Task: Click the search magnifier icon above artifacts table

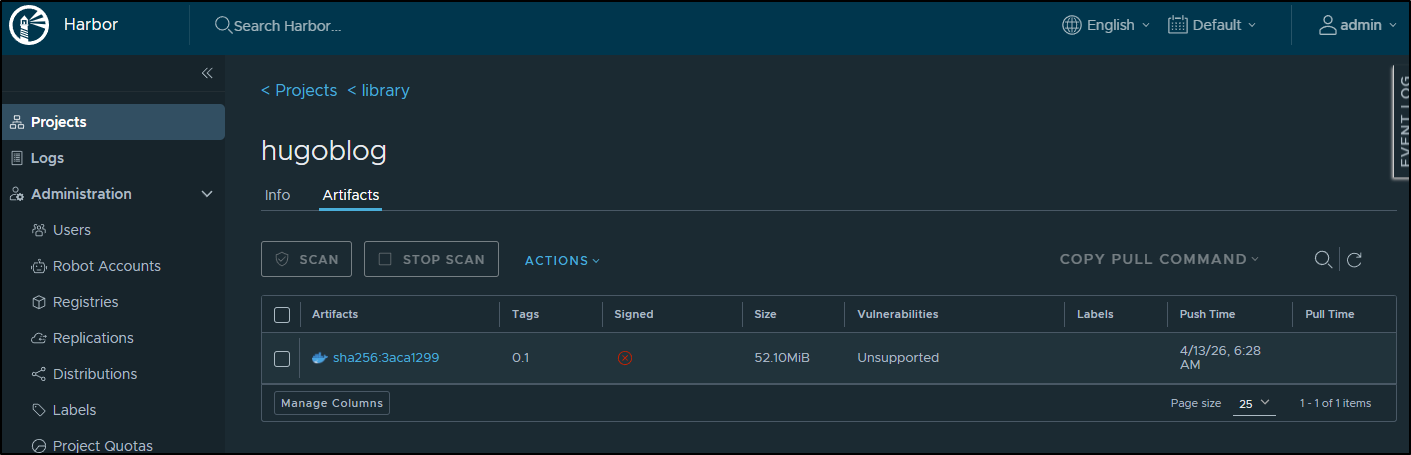Action: (x=1323, y=260)
